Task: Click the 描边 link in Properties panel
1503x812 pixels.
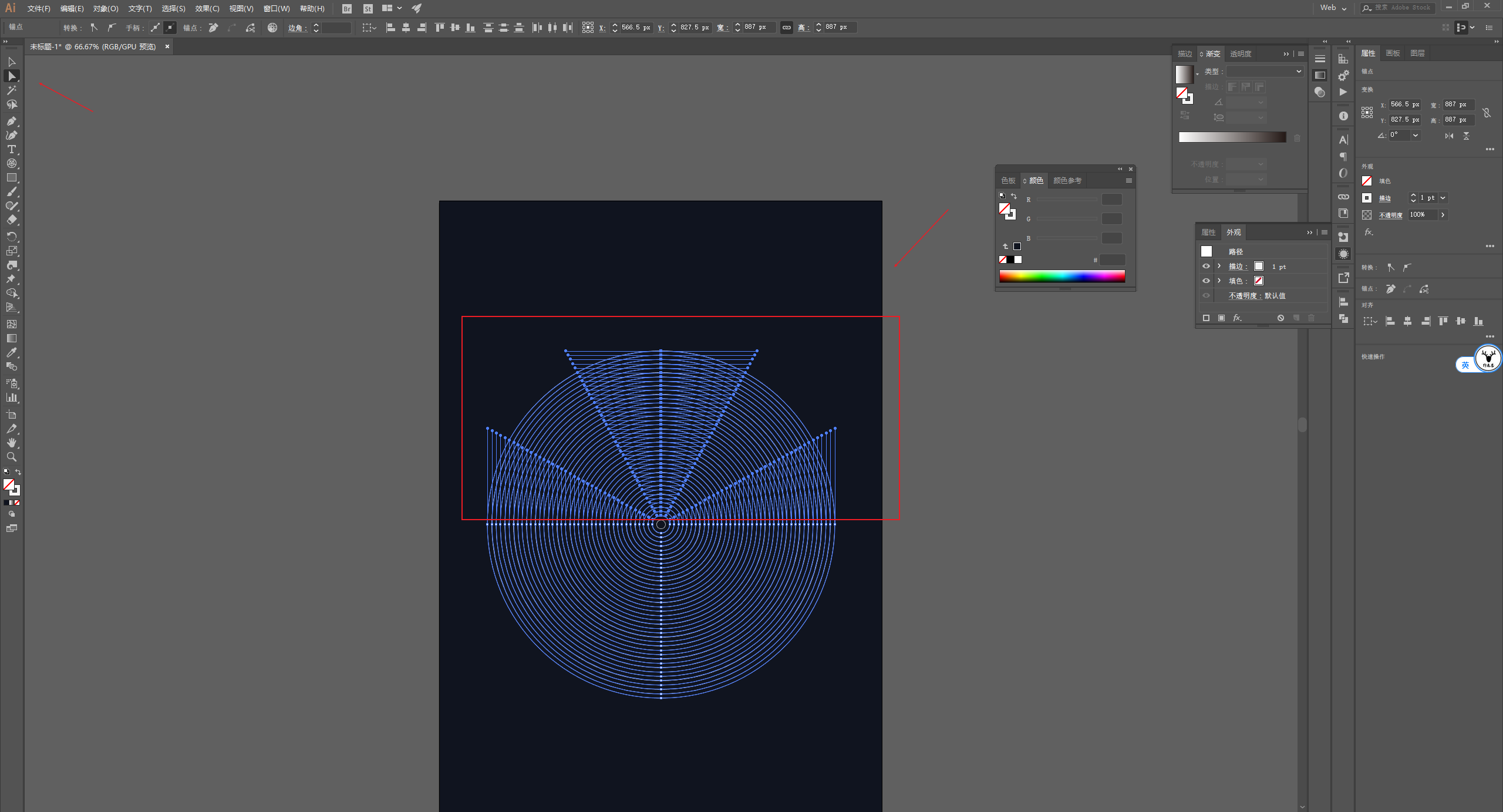Action: click(1384, 198)
